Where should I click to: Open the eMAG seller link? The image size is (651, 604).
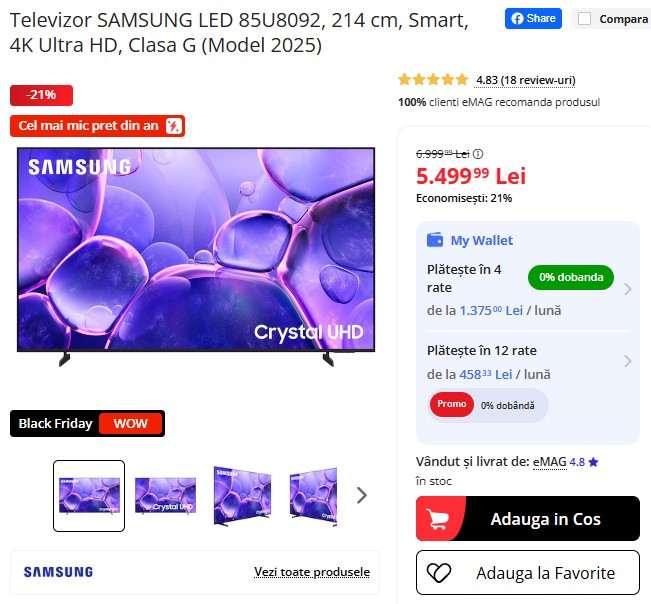[x=549, y=462]
